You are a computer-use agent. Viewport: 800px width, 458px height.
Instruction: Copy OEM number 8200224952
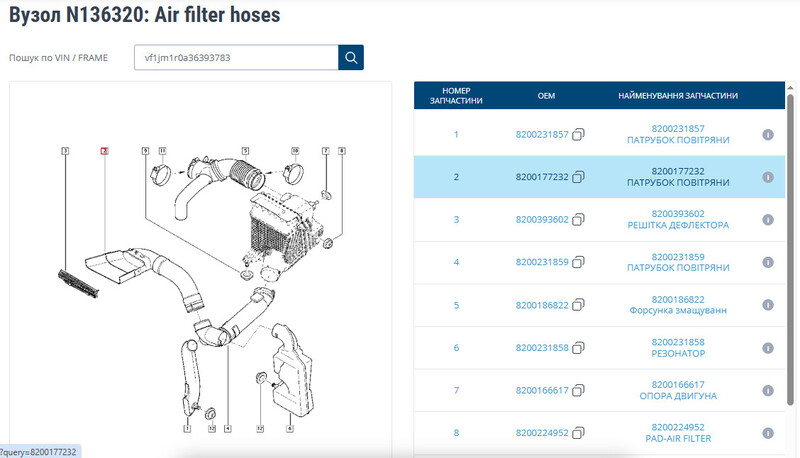578,433
